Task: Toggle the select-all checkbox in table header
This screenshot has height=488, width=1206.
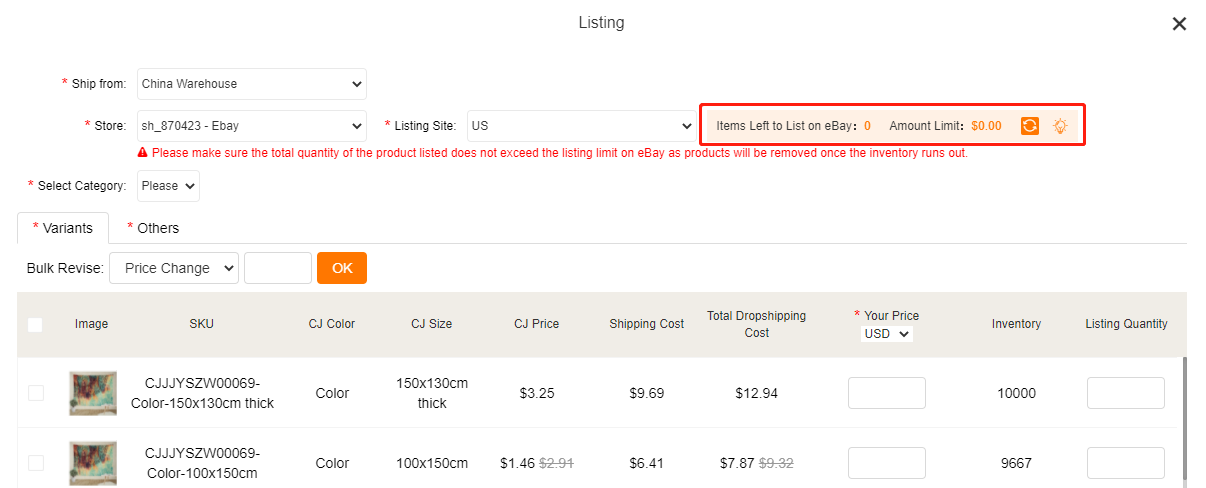Action: [35, 324]
